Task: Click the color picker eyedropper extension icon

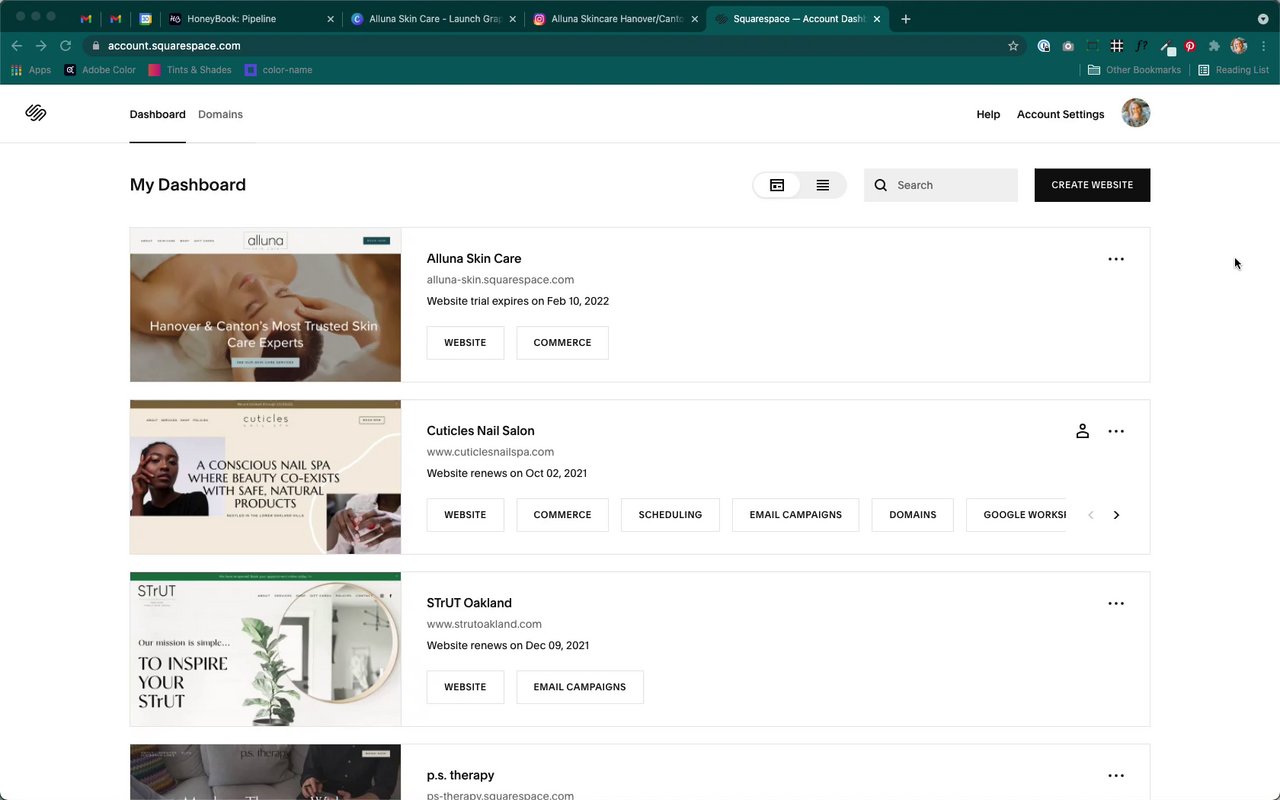Action: [1166, 46]
